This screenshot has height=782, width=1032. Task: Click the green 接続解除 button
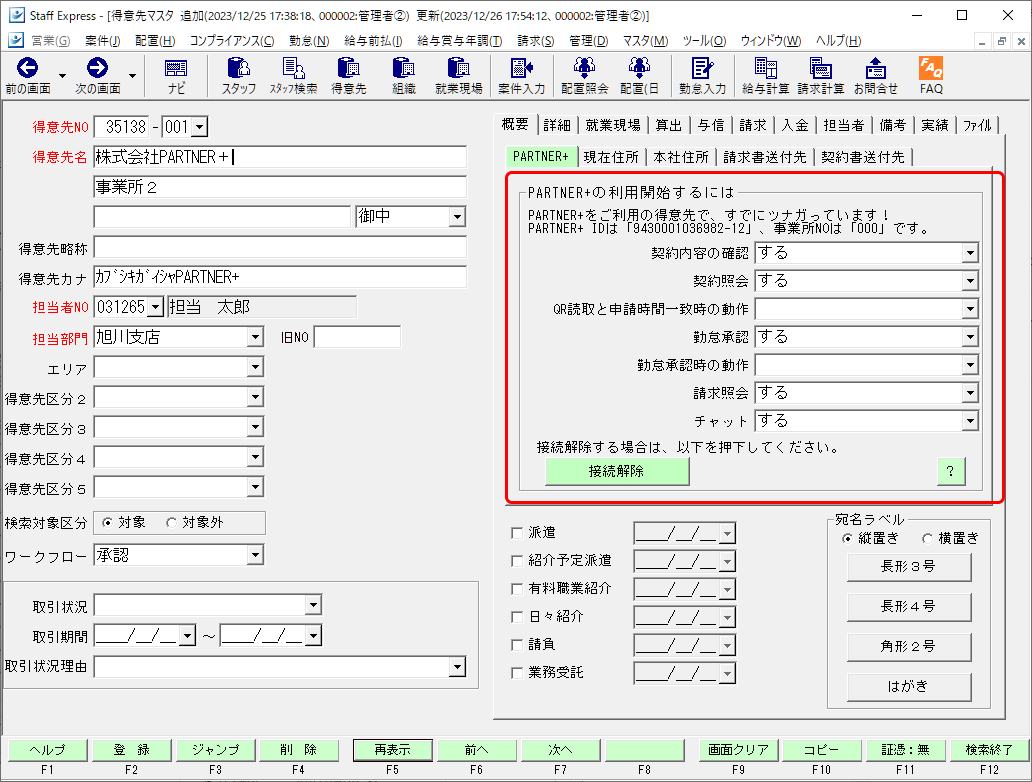point(617,471)
